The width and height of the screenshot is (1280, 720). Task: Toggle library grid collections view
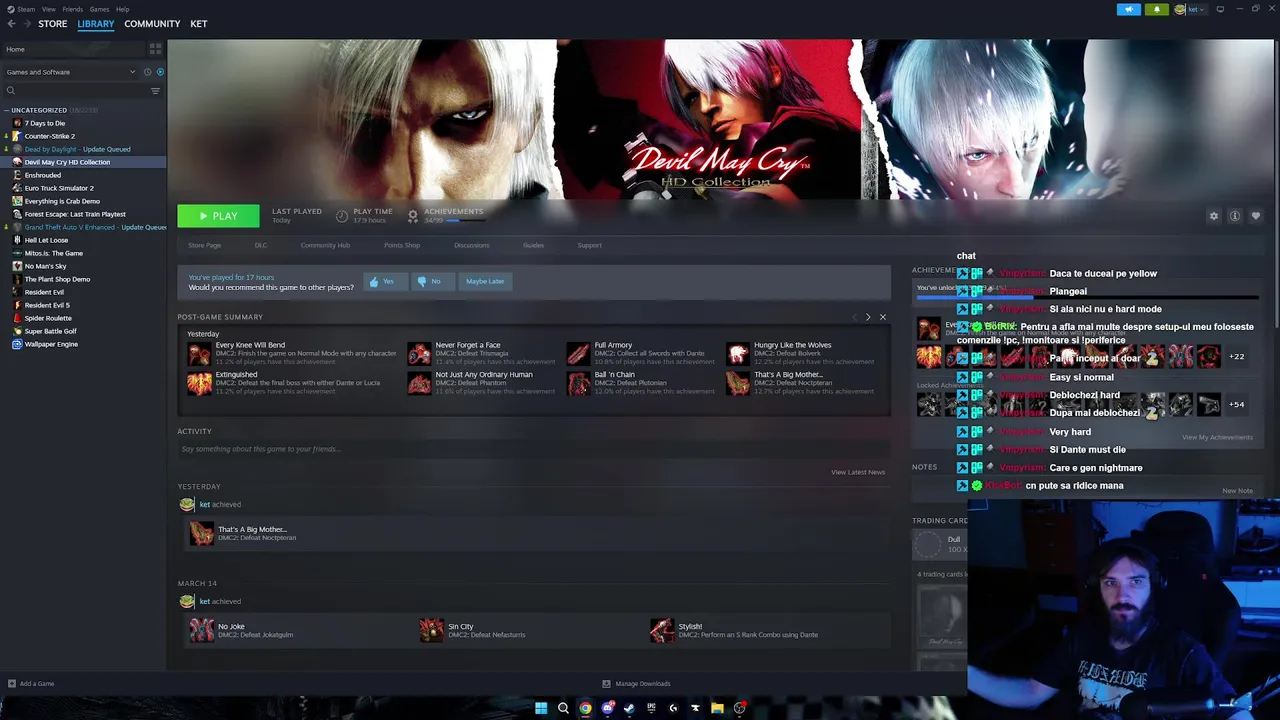pyautogui.click(x=155, y=48)
